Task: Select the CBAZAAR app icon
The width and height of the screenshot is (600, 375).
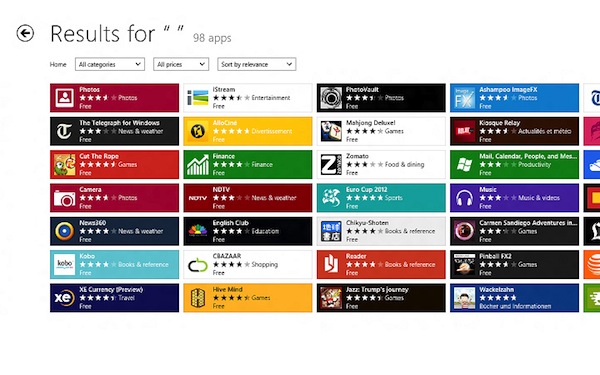Action: tap(198, 264)
